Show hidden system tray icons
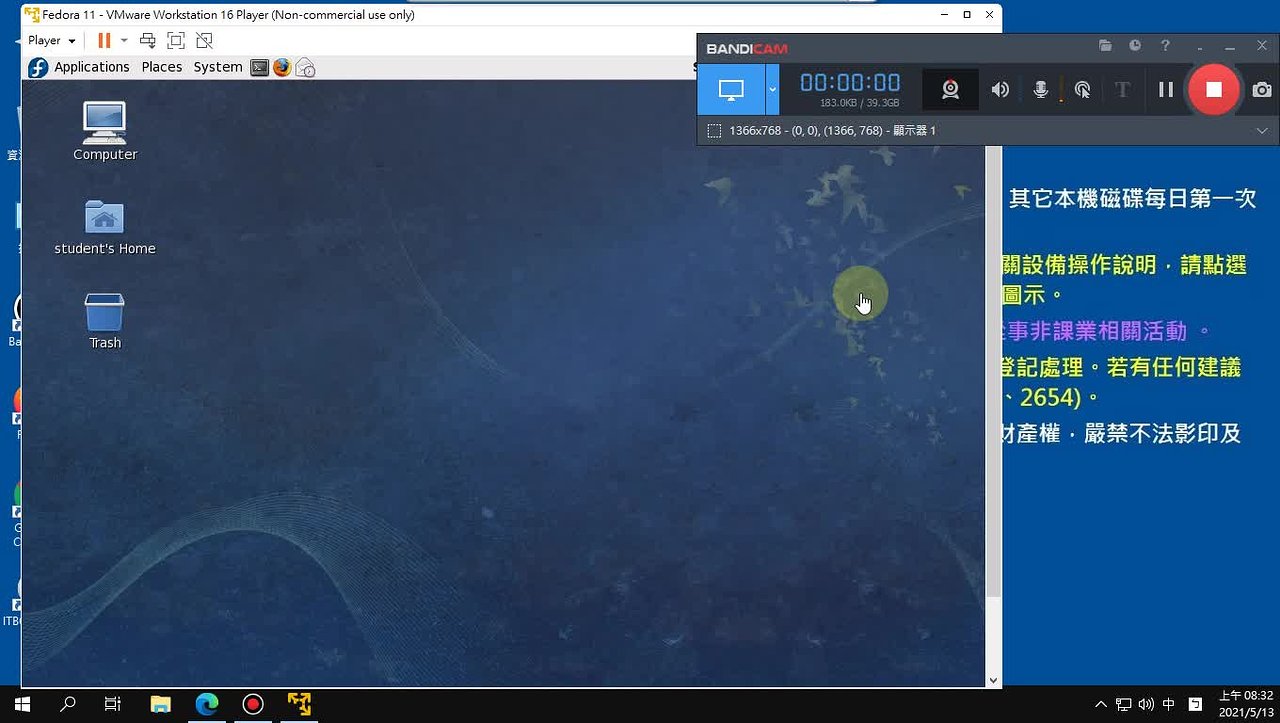The image size is (1280, 723). coord(1101,704)
